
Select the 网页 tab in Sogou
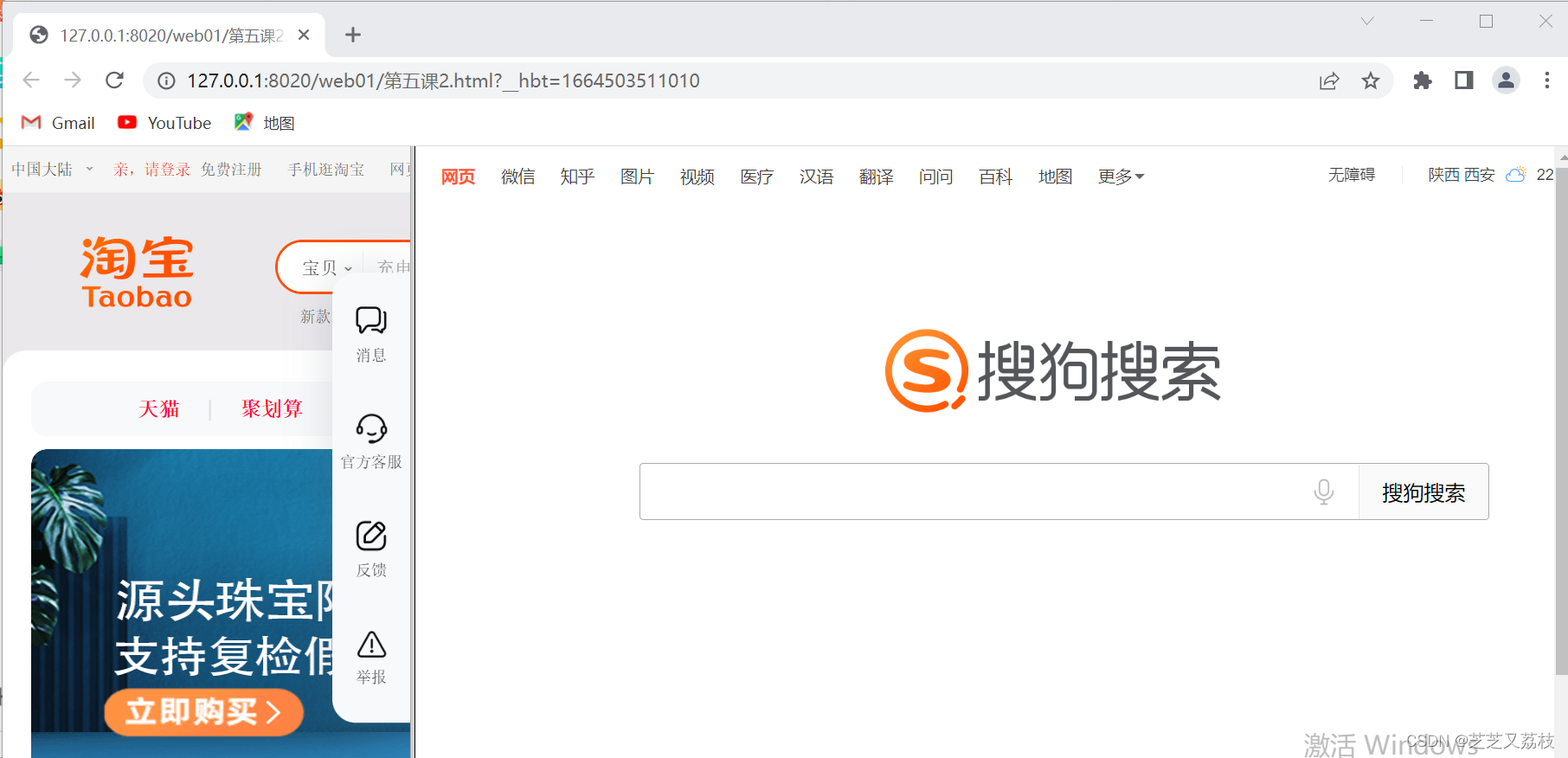coord(458,177)
